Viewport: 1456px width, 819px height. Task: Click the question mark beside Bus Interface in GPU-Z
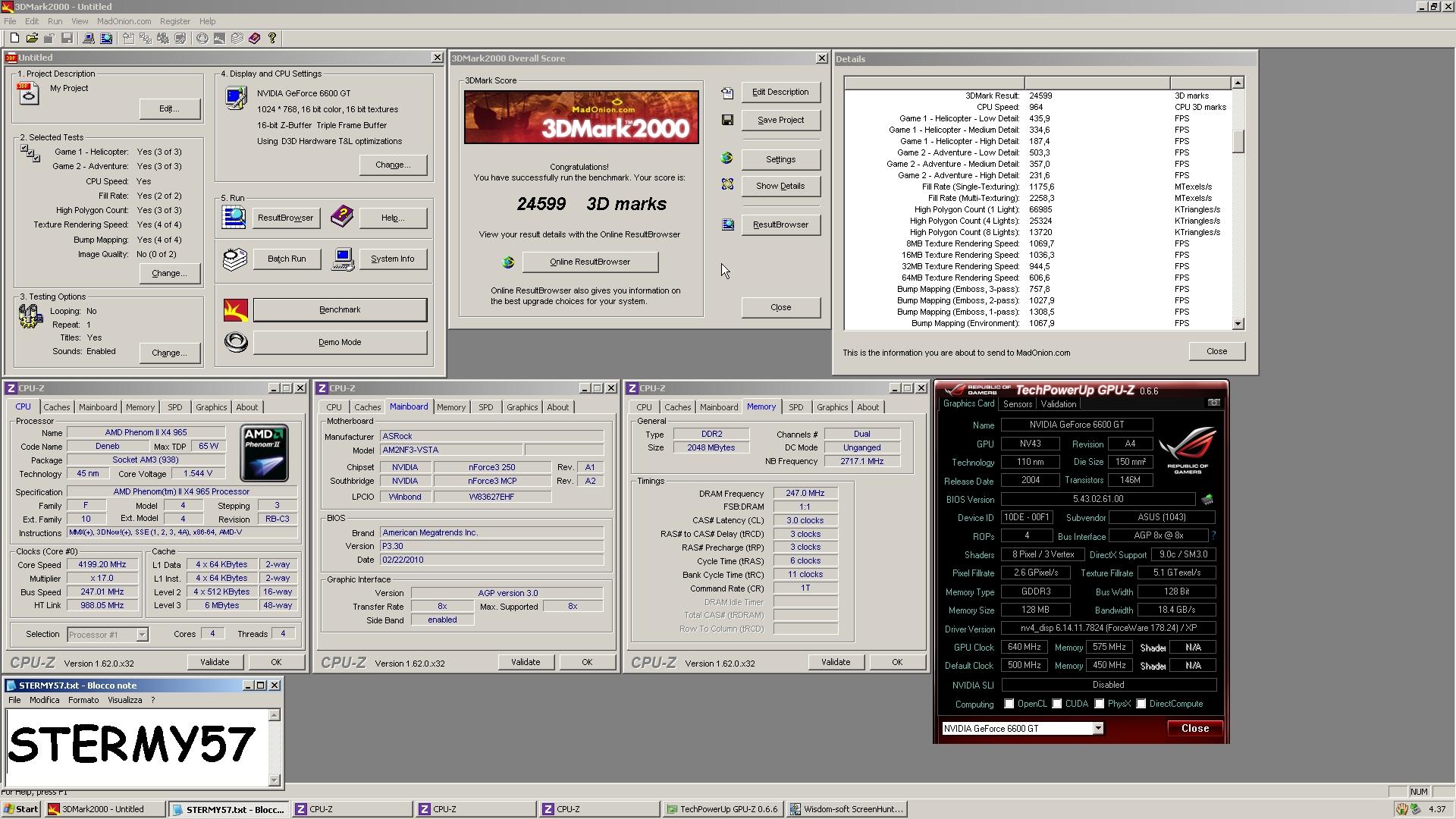(x=1213, y=535)
